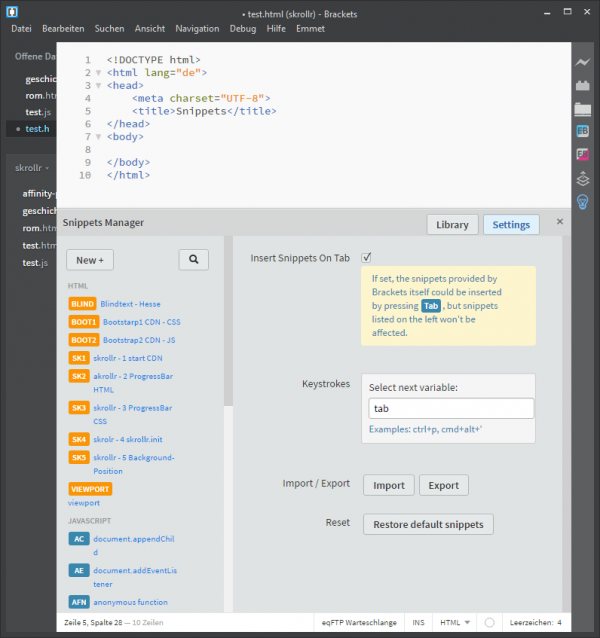The image size is (600, 638).
Task: Select the SK1 snippet badge
Action: [79, 358]
